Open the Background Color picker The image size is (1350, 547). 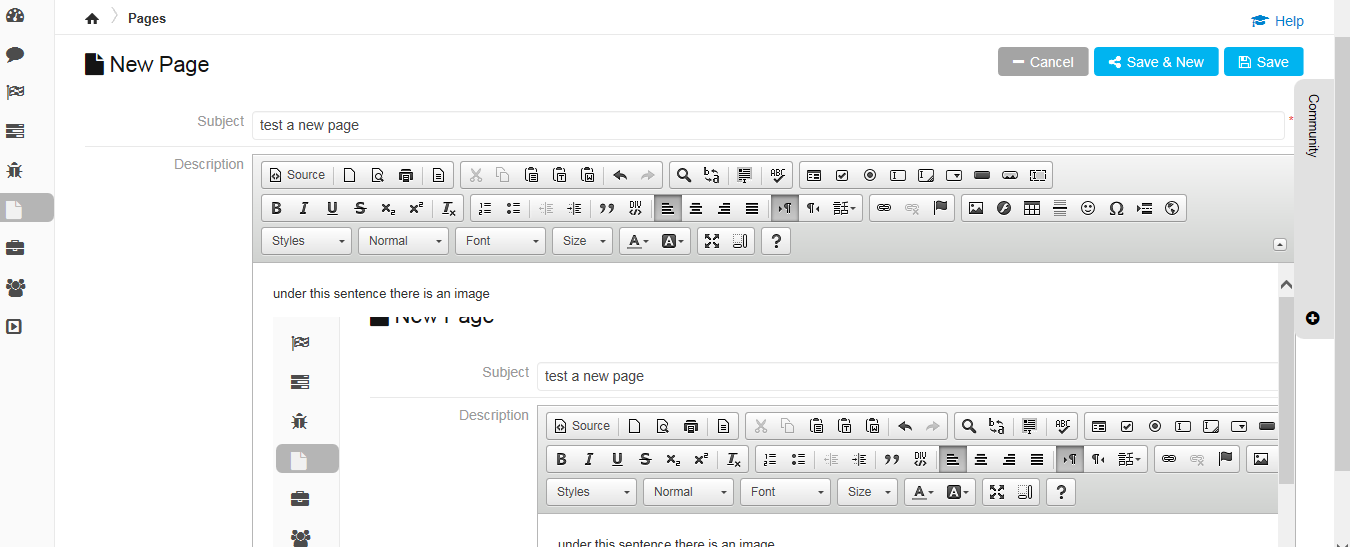click(x=672, y=241)
